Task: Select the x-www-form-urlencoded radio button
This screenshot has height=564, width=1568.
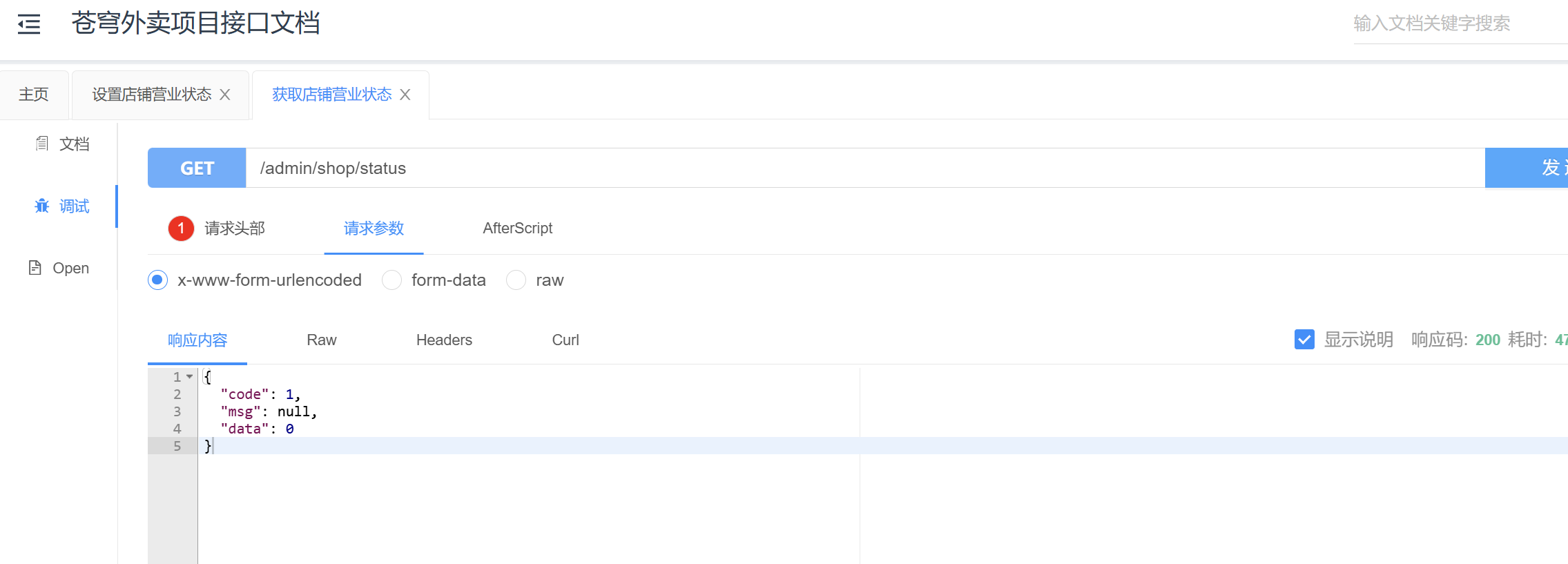Action: coord(158,280)
